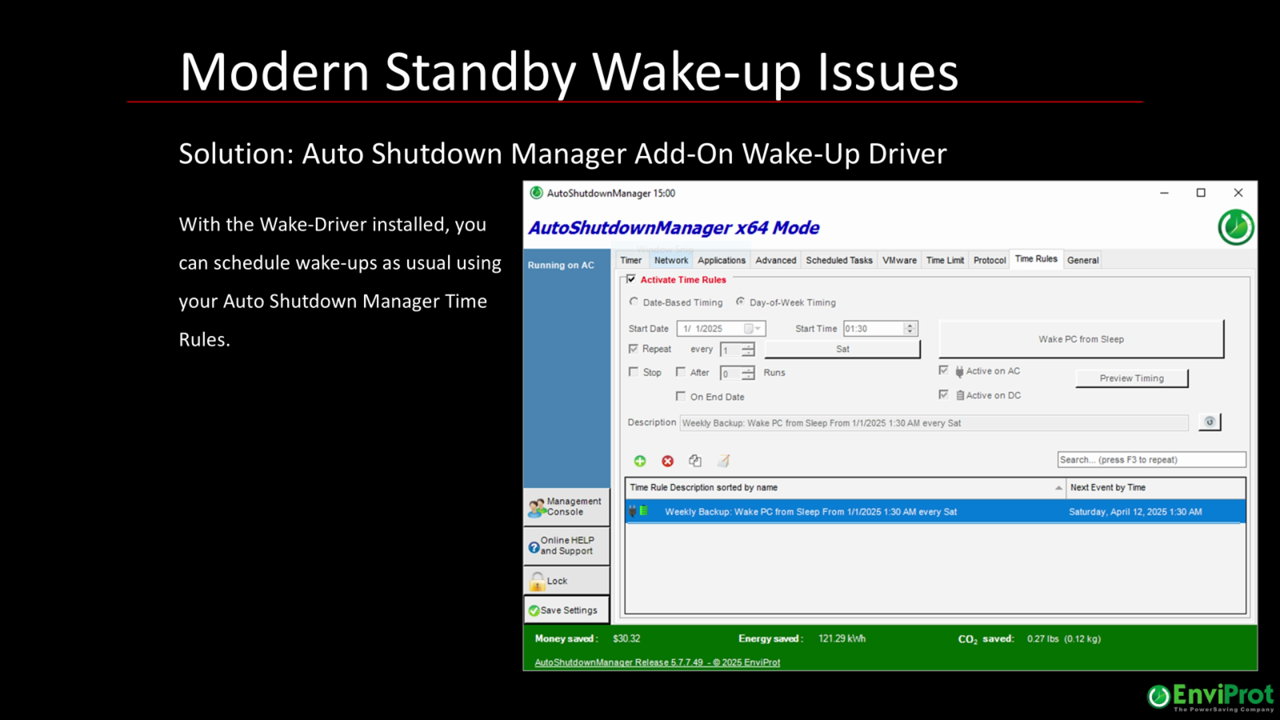Viewport: 1280px width, 720px height.
Task: Open the Sat weekday selector
Action: [x=842, y=349]
